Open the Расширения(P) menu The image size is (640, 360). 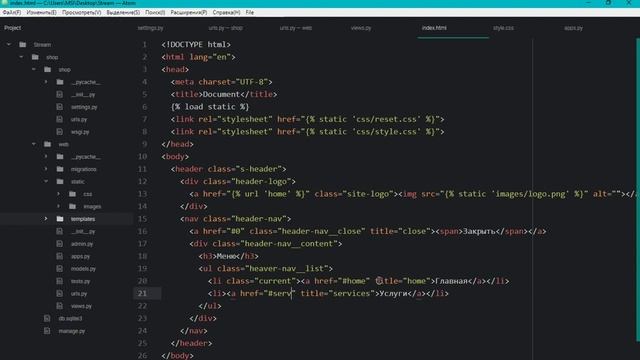[x=189, y=13]
